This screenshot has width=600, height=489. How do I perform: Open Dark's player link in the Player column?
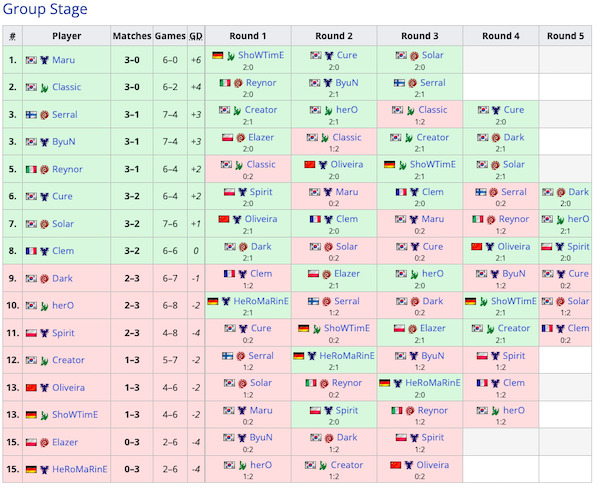pos(62,278)
